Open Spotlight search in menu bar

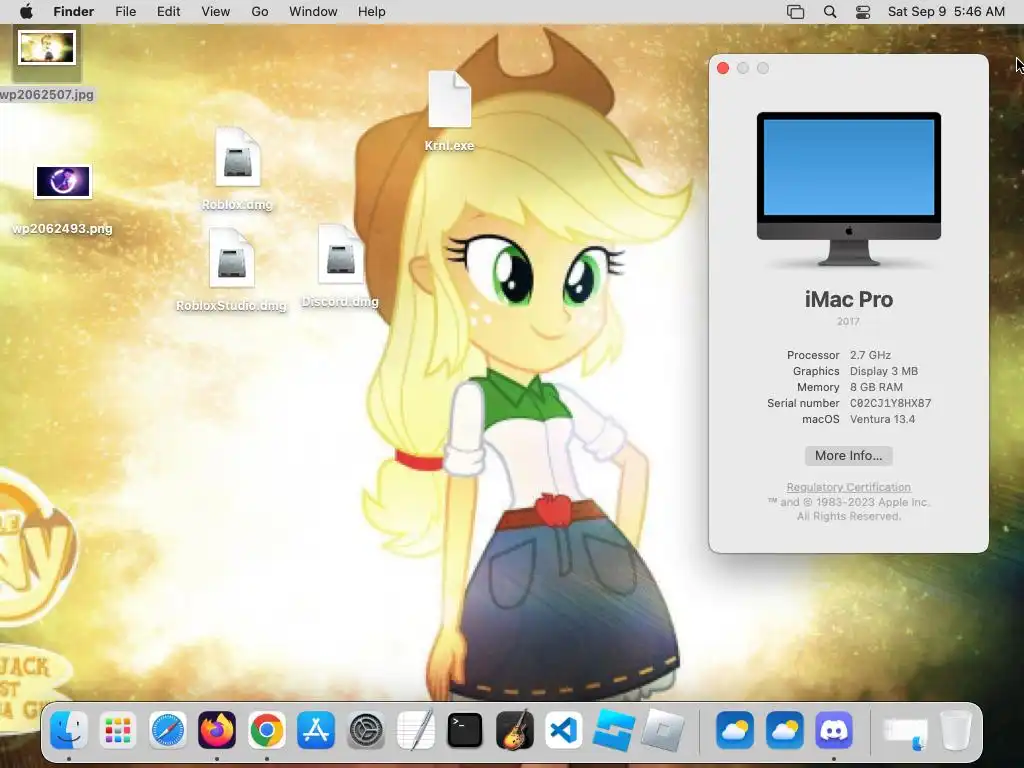pyautogui.click(x=830, y=12)
